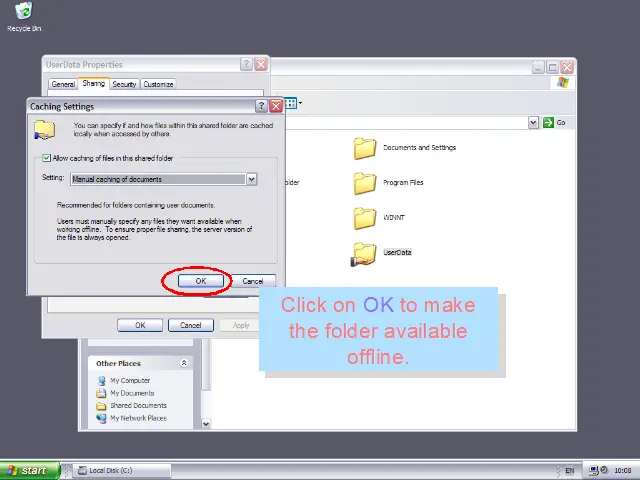Click the Caching Settings help question-mark icon

click(262, 106)
